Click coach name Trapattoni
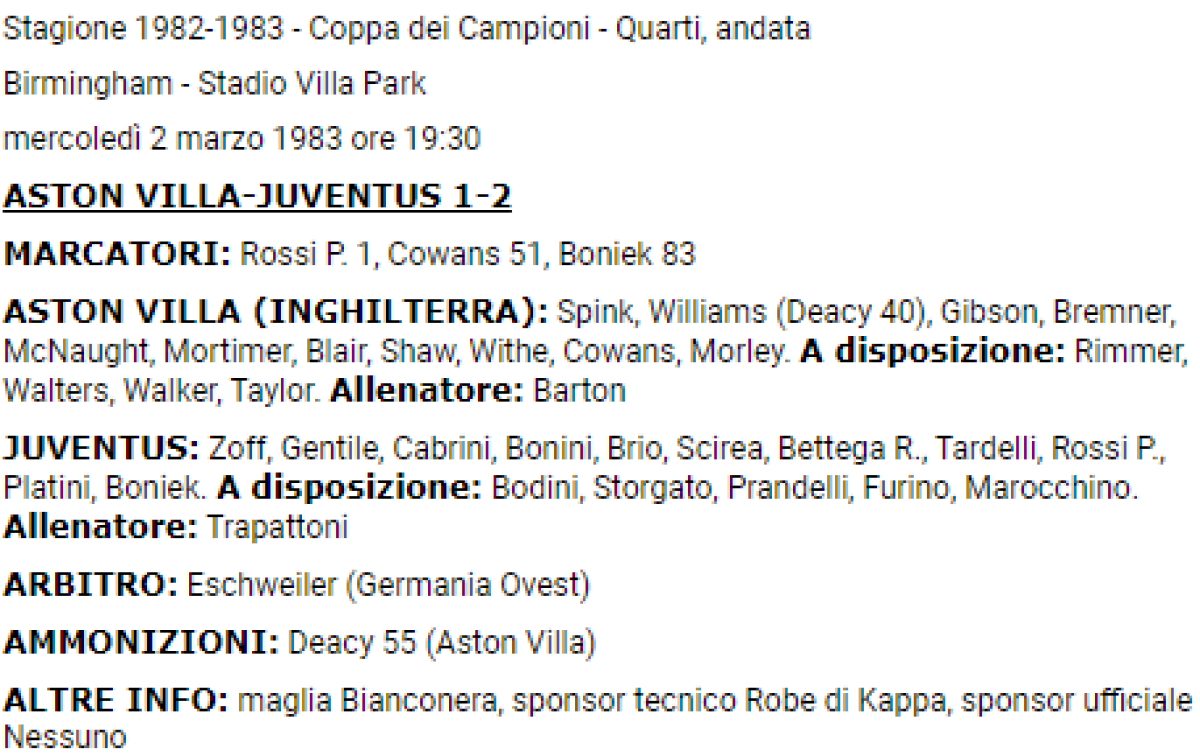This screenshot has height=756, width=1200. [277, 527]
